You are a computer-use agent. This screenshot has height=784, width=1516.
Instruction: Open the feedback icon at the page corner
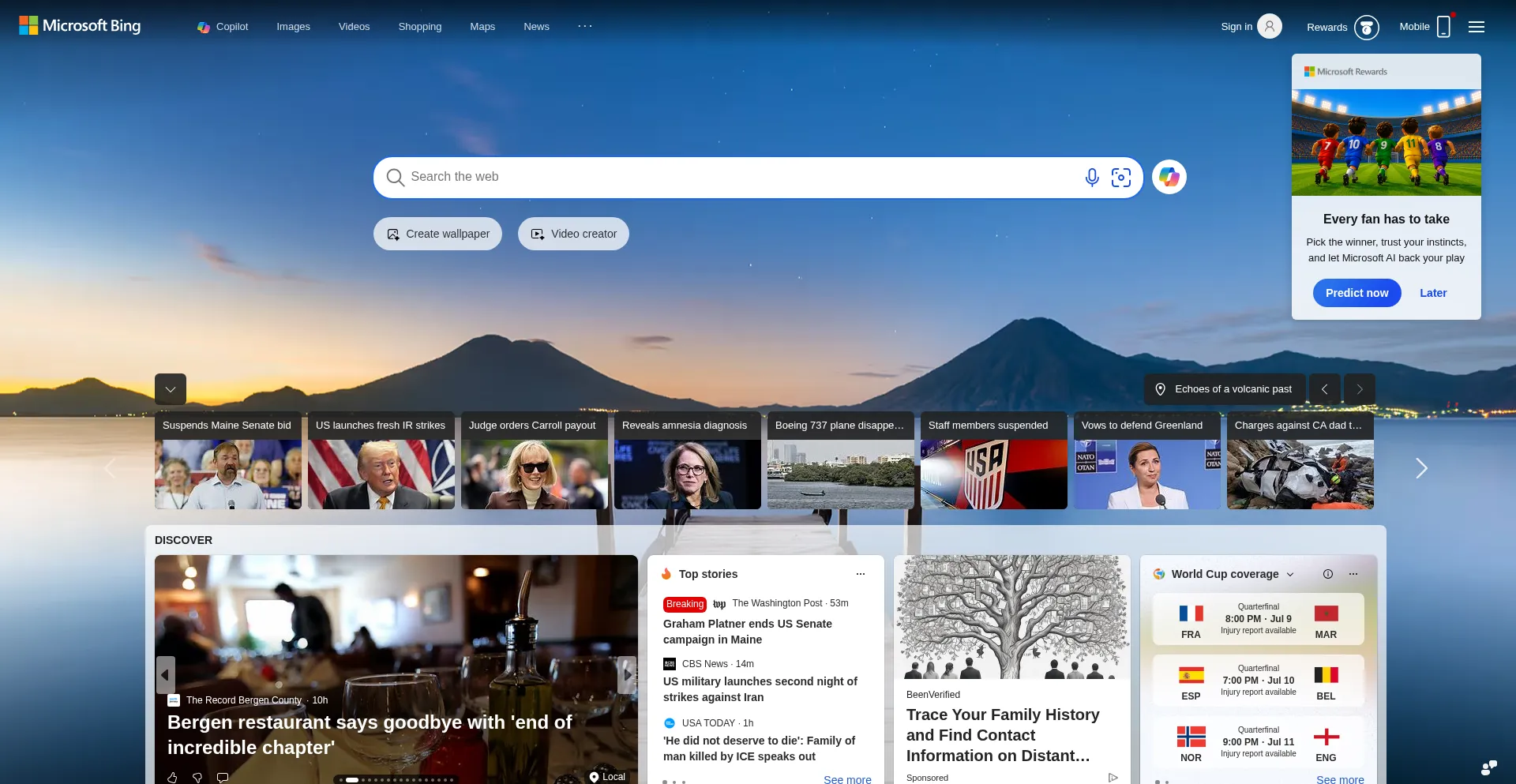[1488, 767]
